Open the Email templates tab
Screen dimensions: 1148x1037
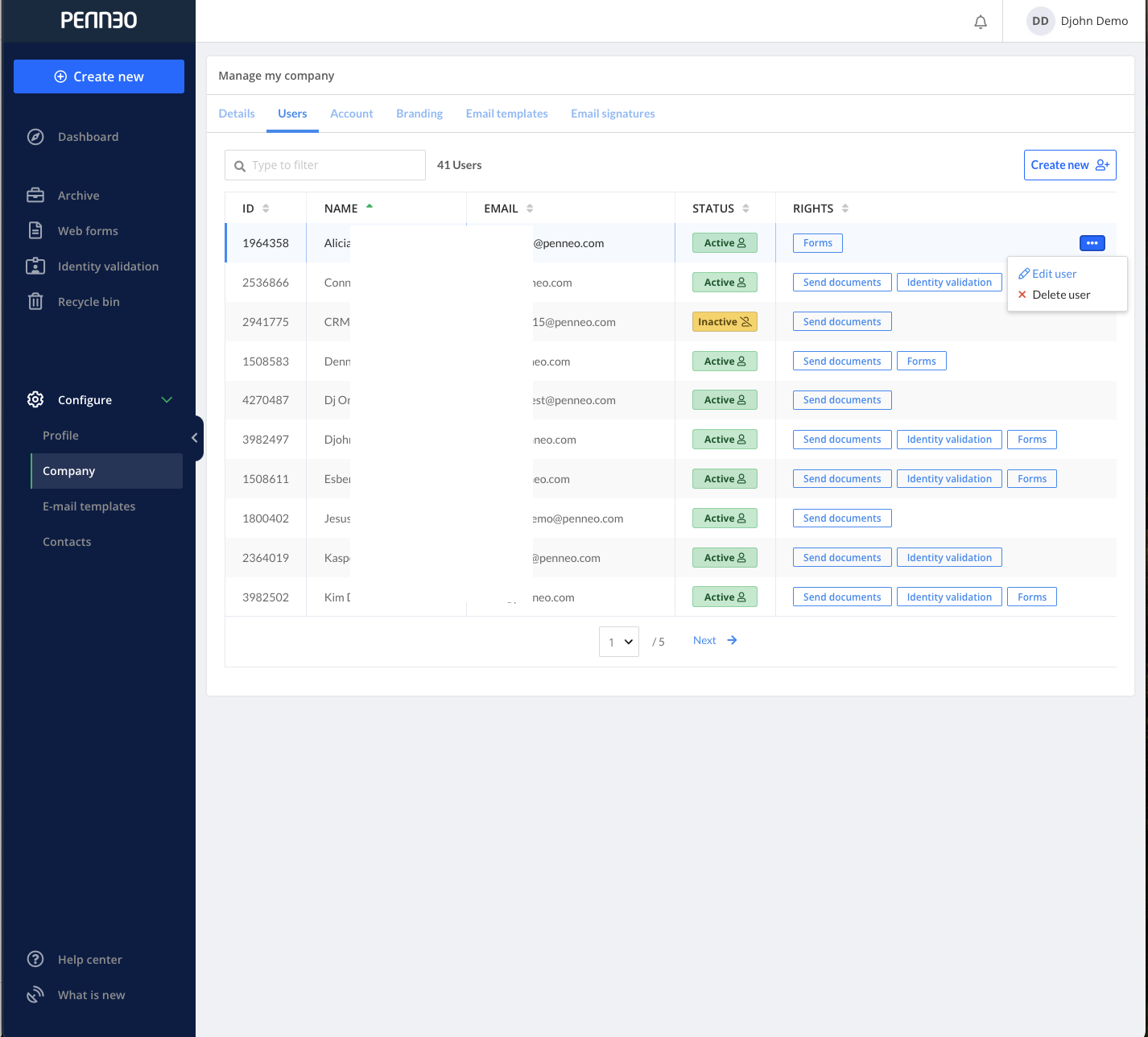point(507,114)
